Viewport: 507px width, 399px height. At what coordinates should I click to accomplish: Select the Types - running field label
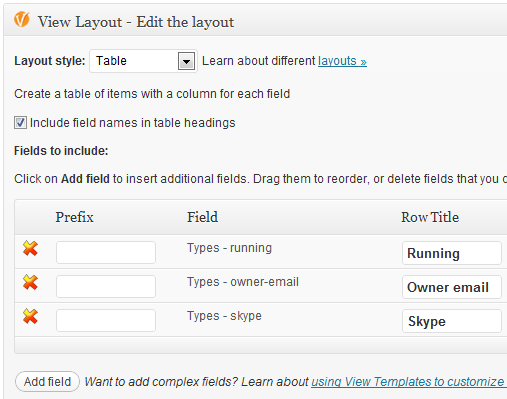(229, 248)
